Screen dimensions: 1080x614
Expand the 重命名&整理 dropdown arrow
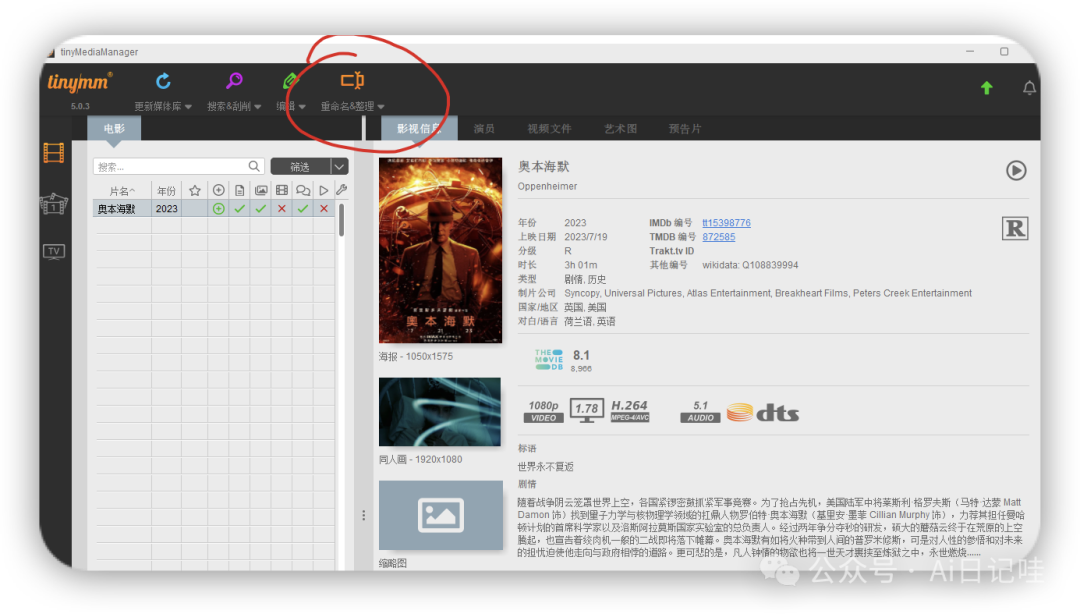click(381, 107)
